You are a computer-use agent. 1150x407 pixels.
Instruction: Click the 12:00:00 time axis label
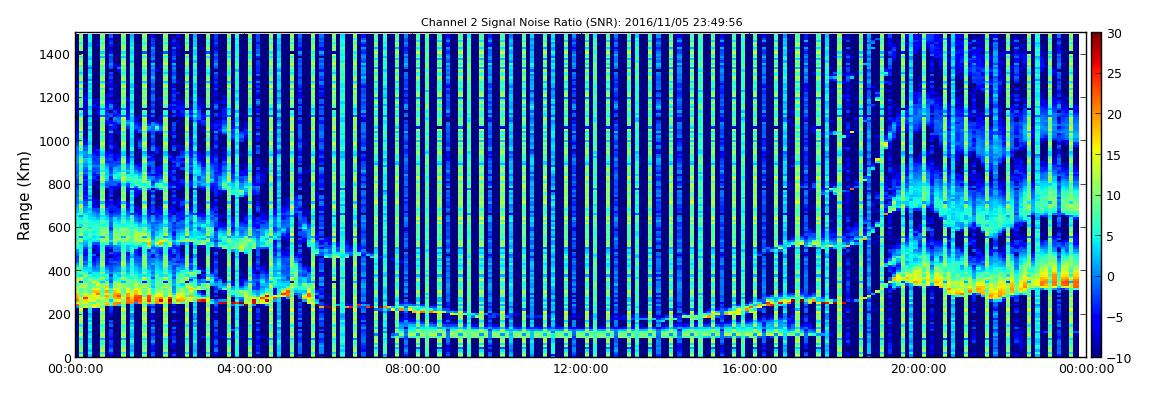579,370
